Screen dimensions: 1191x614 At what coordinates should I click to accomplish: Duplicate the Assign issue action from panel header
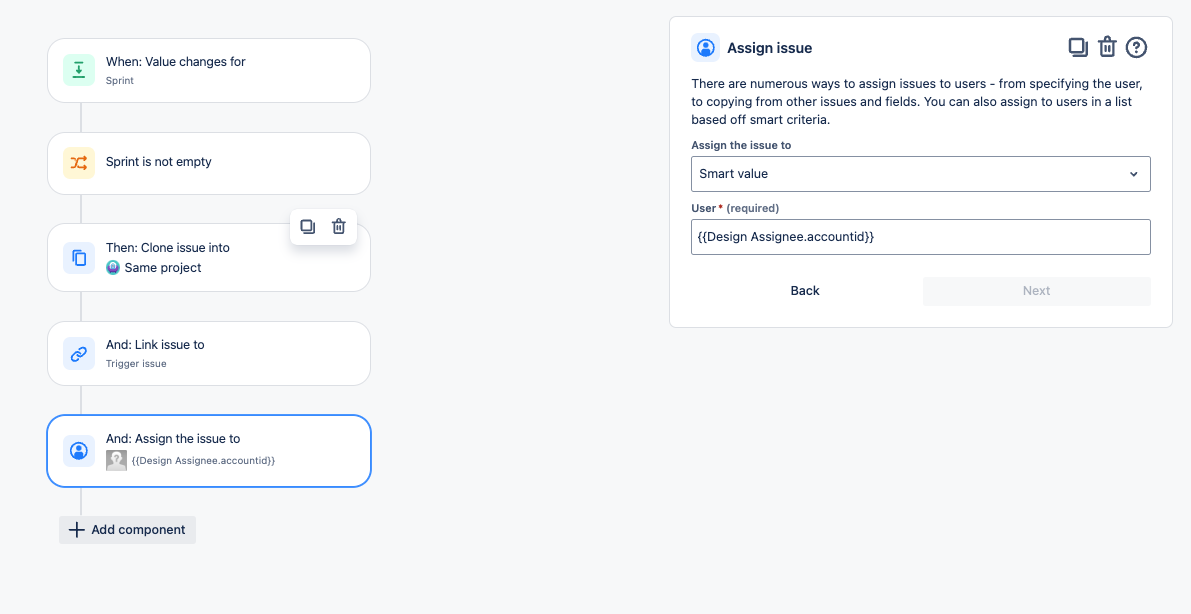(1077, 47)
